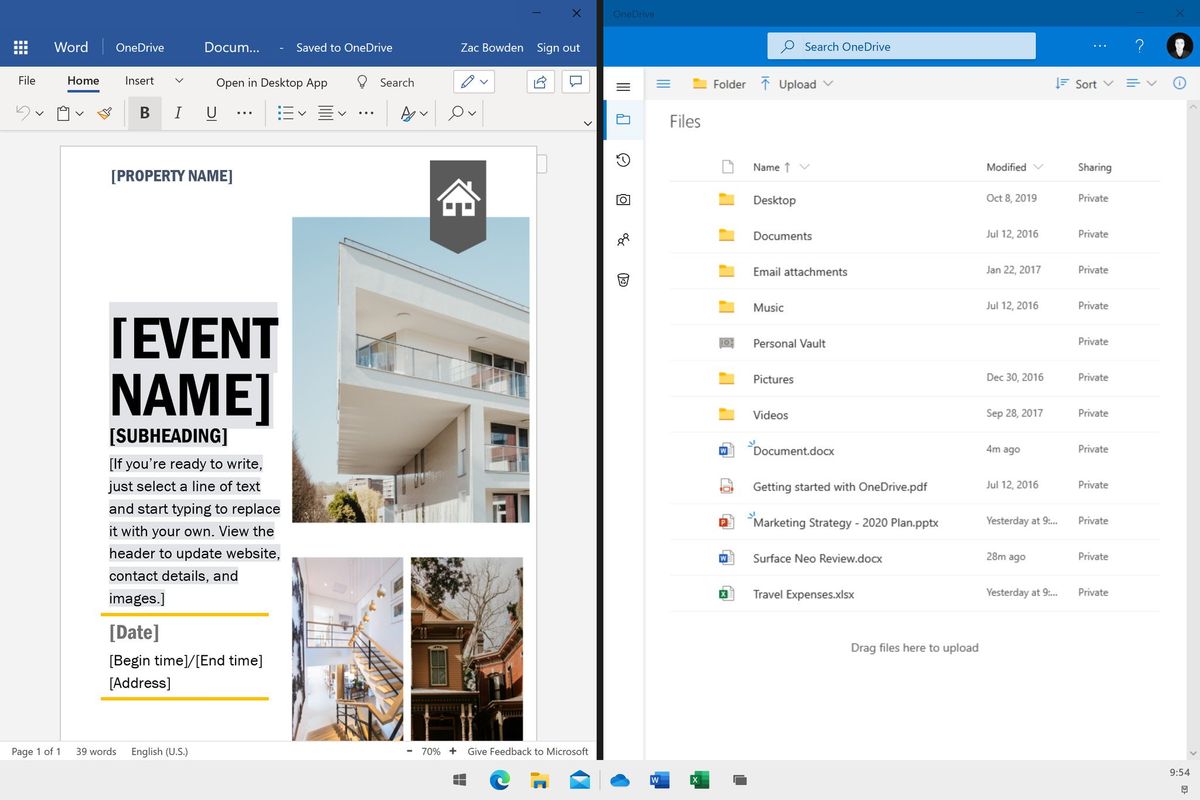Open the Modified column header dropdown

click(x=1014, y=167)
